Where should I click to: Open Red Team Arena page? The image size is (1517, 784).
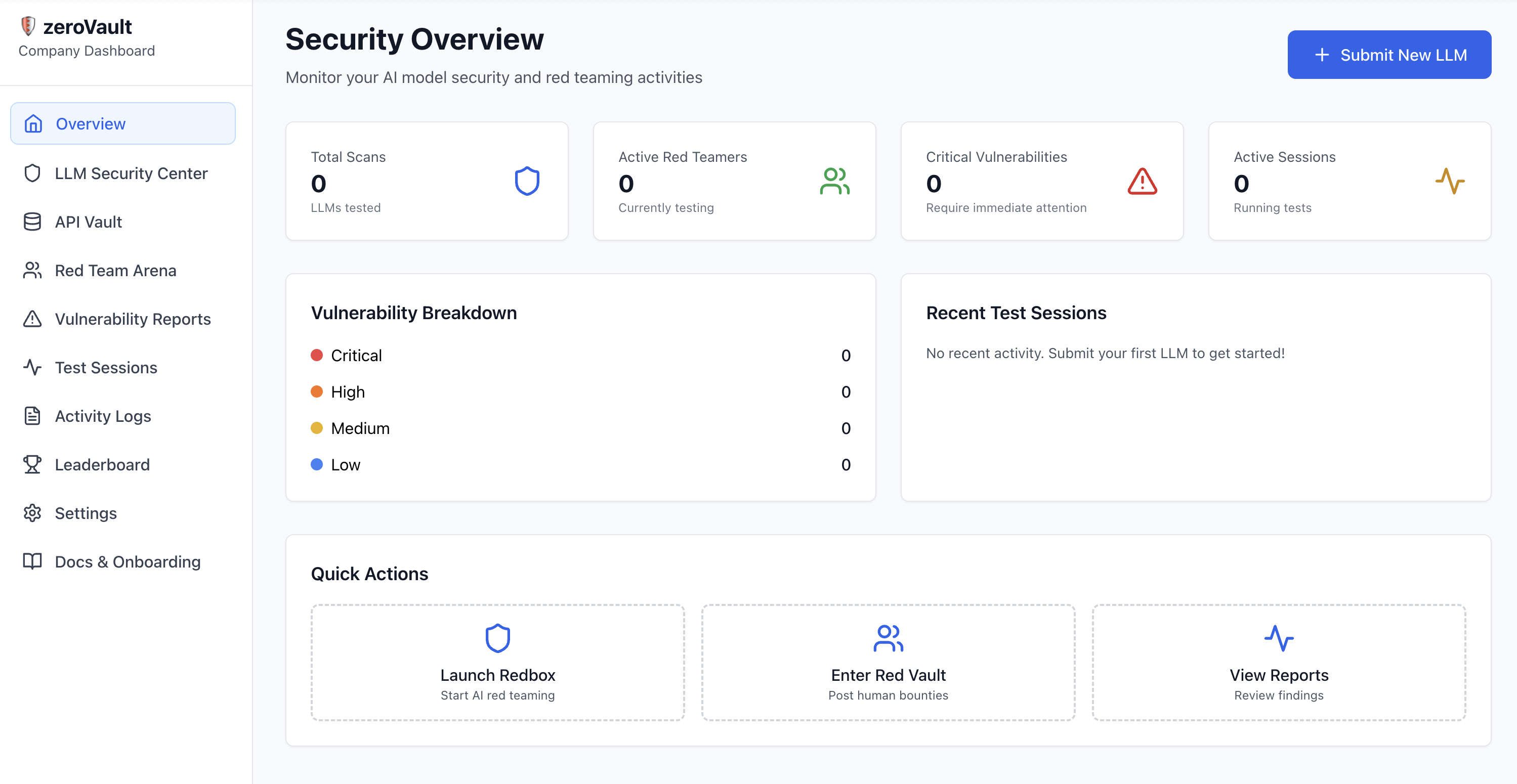115,270
